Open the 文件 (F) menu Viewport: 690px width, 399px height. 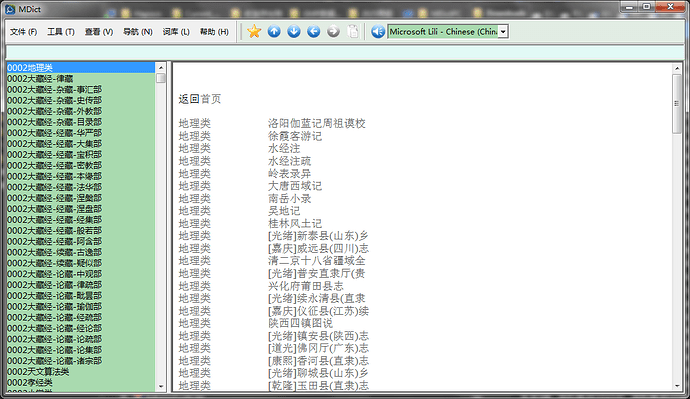[23, 32]
